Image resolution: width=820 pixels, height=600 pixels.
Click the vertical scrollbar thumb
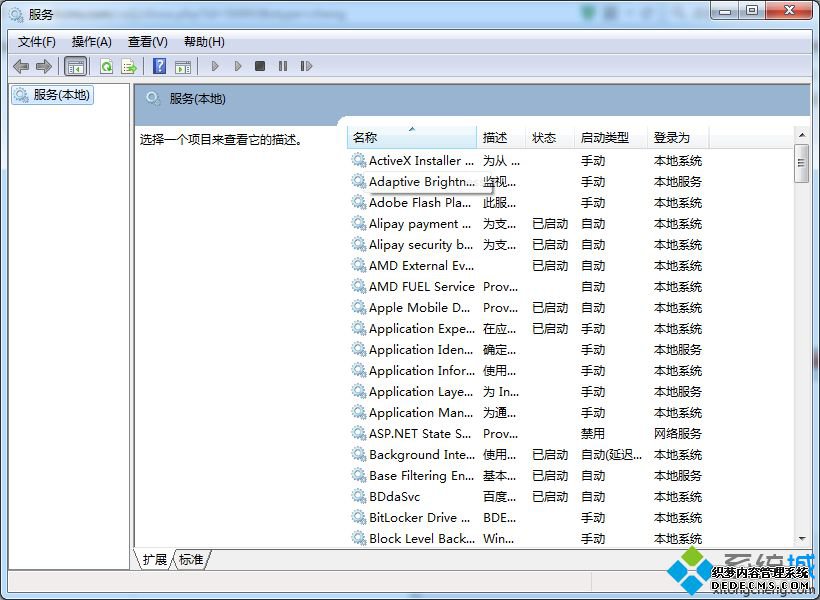(801, 163)
